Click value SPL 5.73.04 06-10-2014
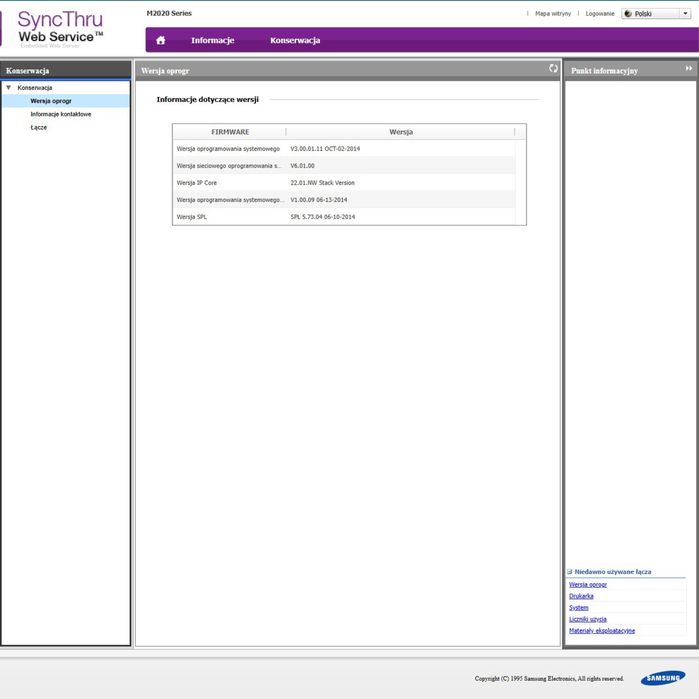 click(x=323, y=217)
